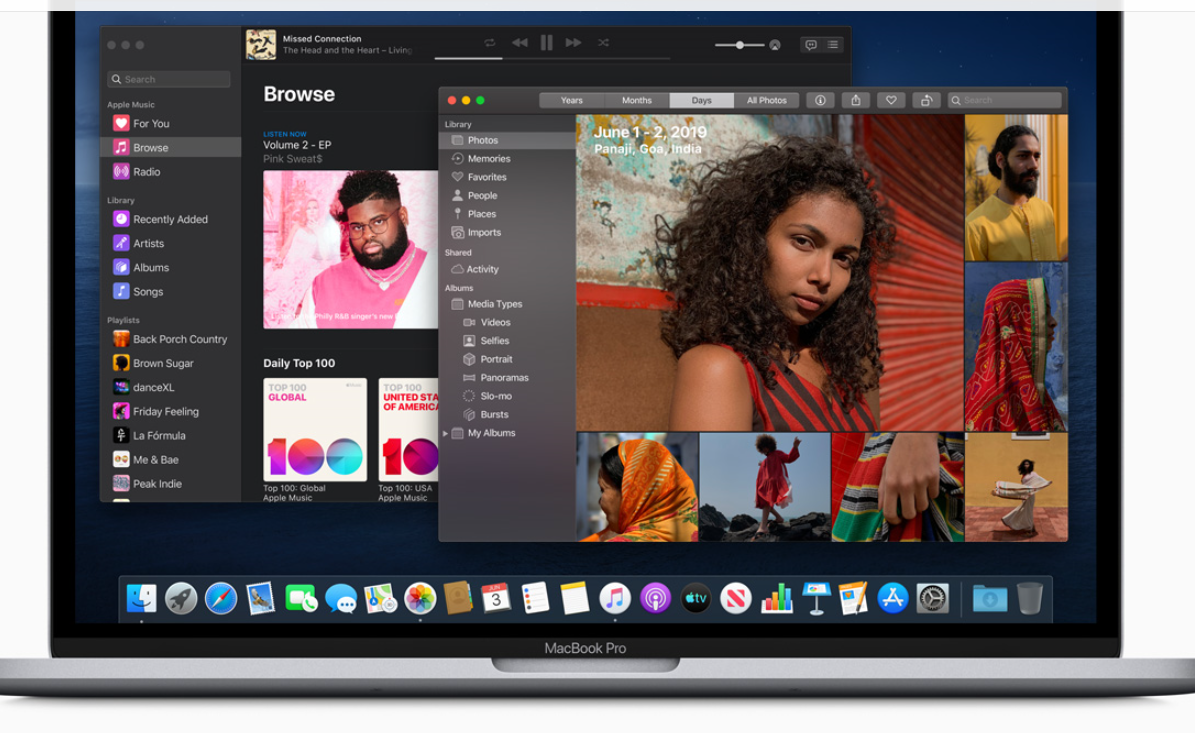Viewport: 1195px width, 733px height.
Task: Click the song progress bar in Music
Action: pyautogui.click(x=552, y=58)
